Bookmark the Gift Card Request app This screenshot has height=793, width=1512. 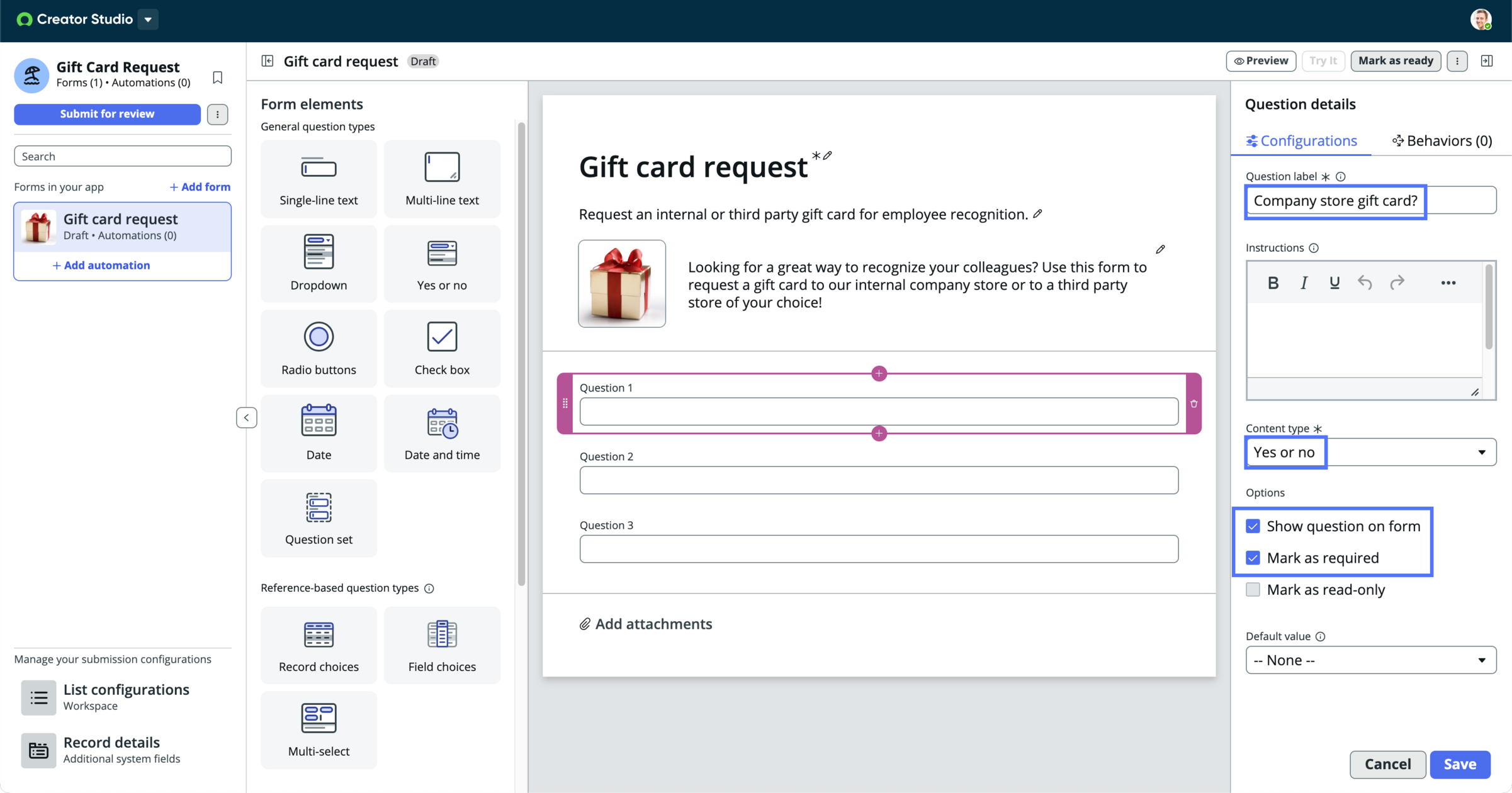218,77
